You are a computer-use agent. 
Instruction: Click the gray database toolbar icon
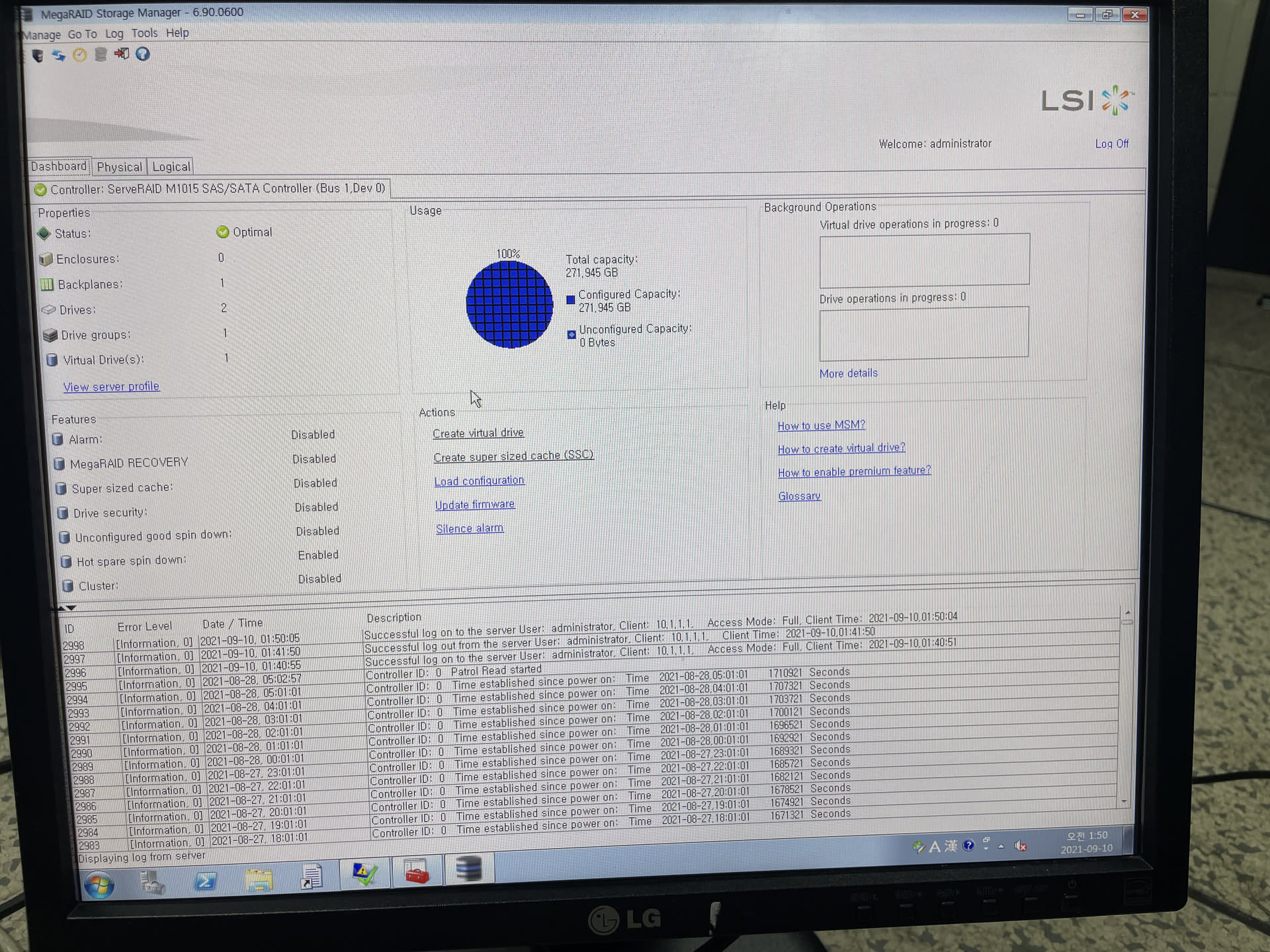click(x=101, y=54)
